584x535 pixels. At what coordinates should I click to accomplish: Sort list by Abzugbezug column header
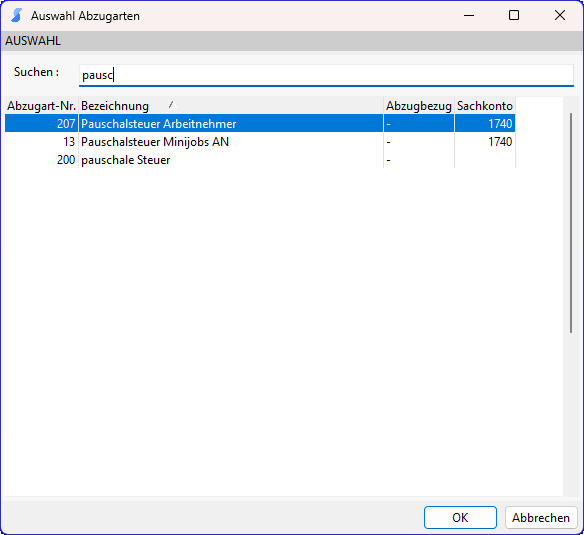[419, 106]
